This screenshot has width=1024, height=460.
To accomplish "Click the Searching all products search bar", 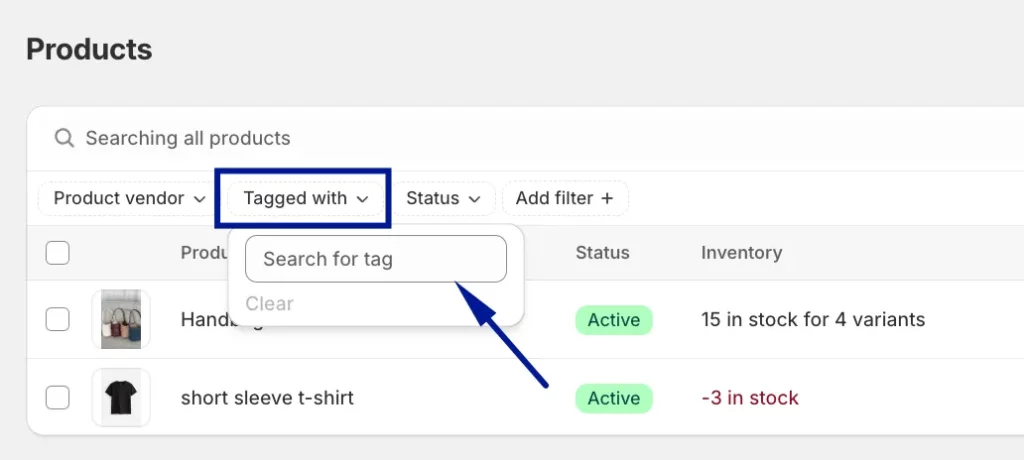I will pos(400,138).
